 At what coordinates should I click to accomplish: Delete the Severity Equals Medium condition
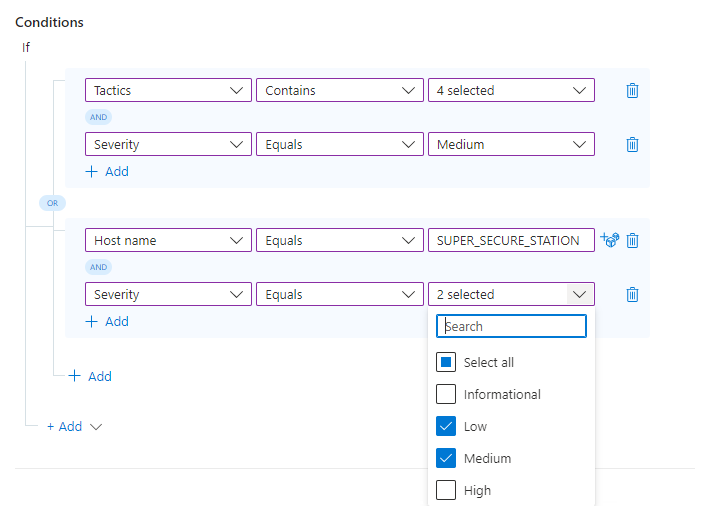[x=632, y=145]
